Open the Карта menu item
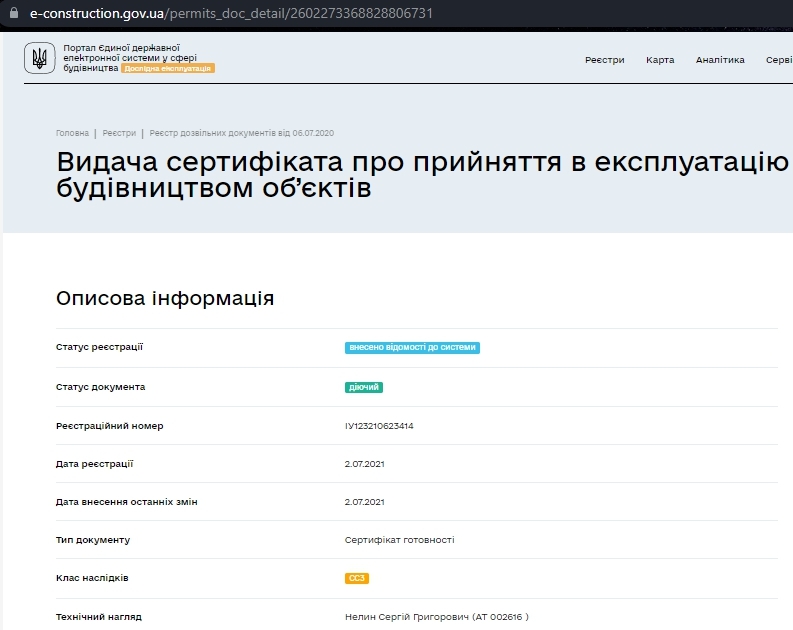Image resolution: width=793 pixels, height=630 pixels. point(660,60)
